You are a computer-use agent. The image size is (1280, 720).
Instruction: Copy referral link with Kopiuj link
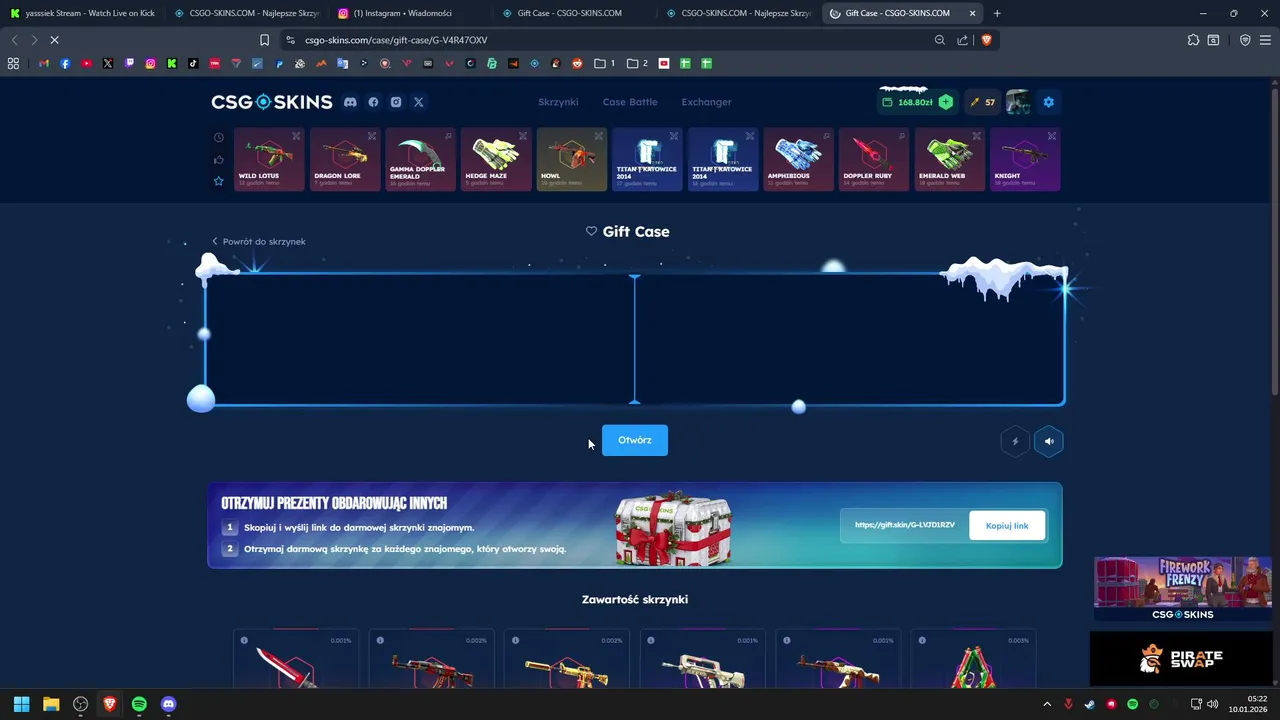[1007, 525]
